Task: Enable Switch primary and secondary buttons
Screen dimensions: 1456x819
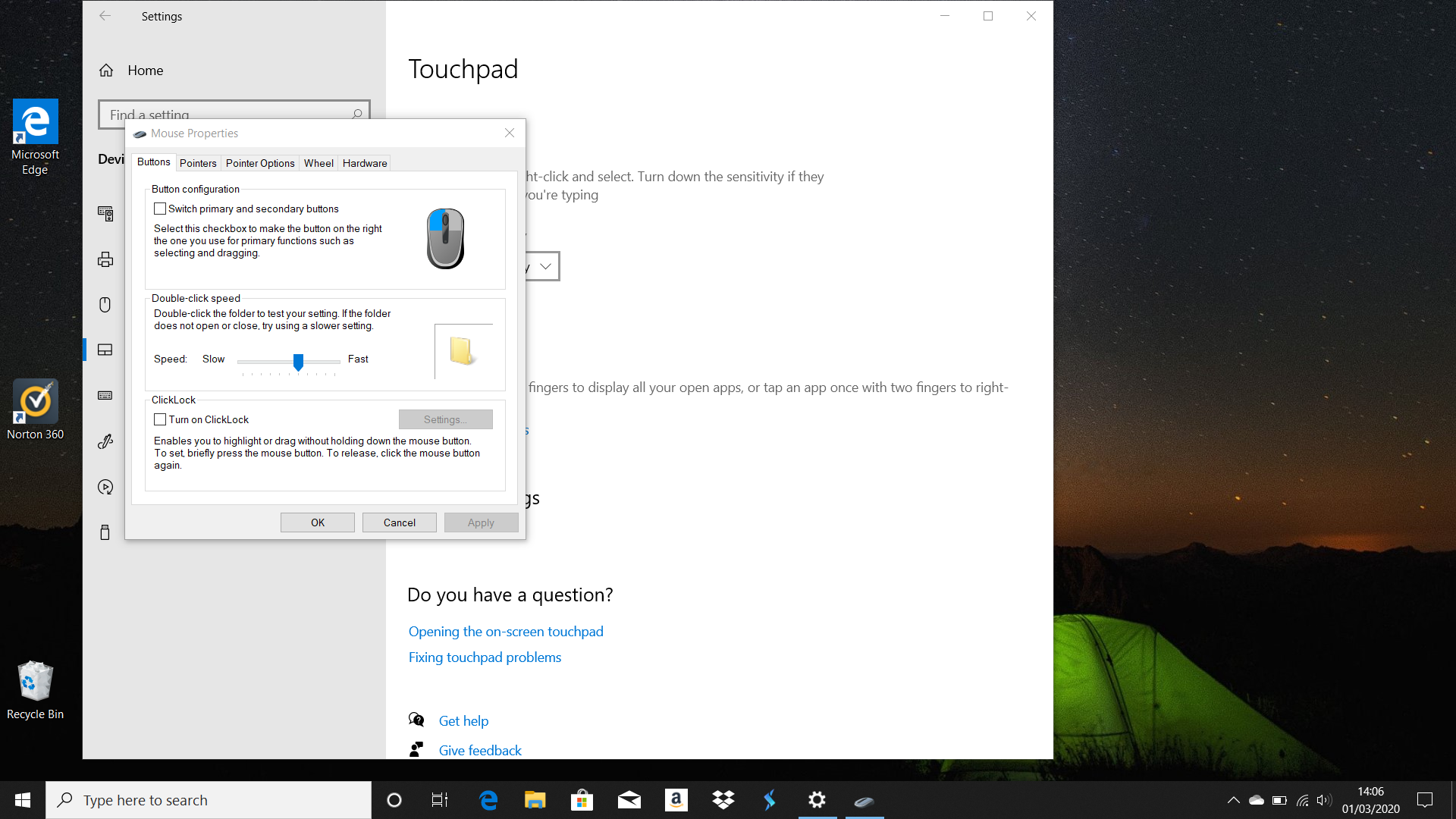Action: (160, 208)
